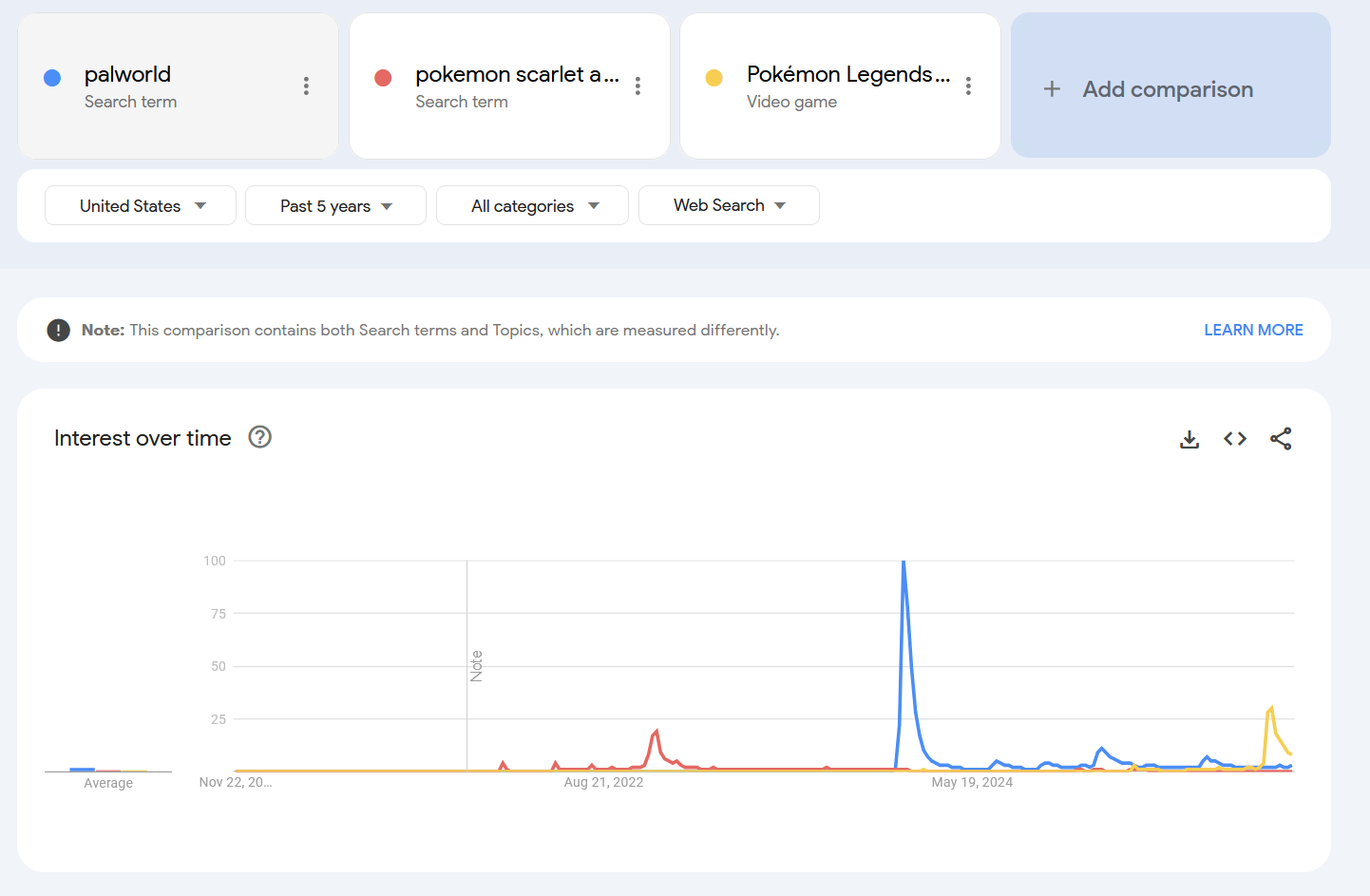Open more options for pokemon scarlet term
1370x896 pixels.
click(637, 86)
